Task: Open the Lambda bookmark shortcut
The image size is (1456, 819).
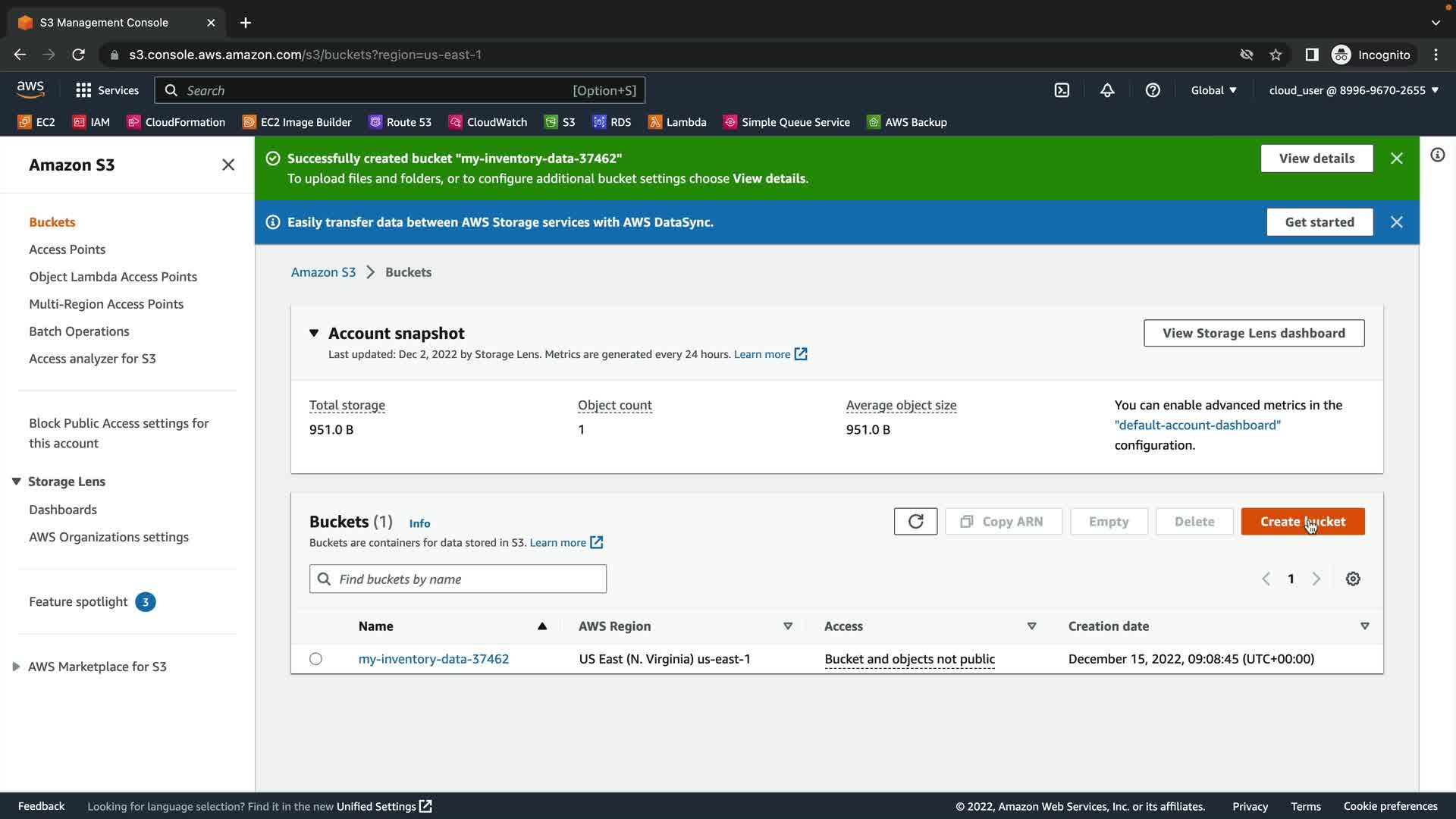Action: pos(677,122)
